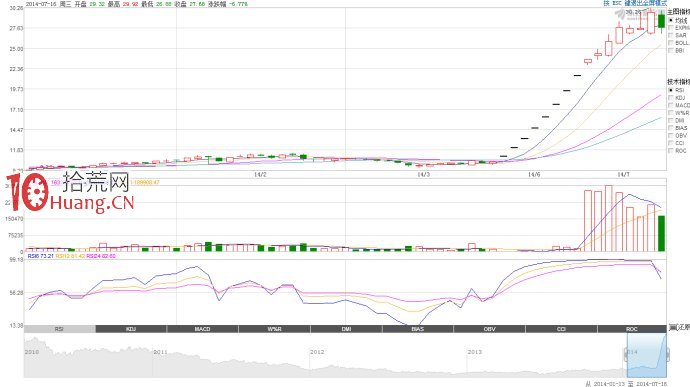
Task: Switch to the CCI tab
Action: [561, 329]
